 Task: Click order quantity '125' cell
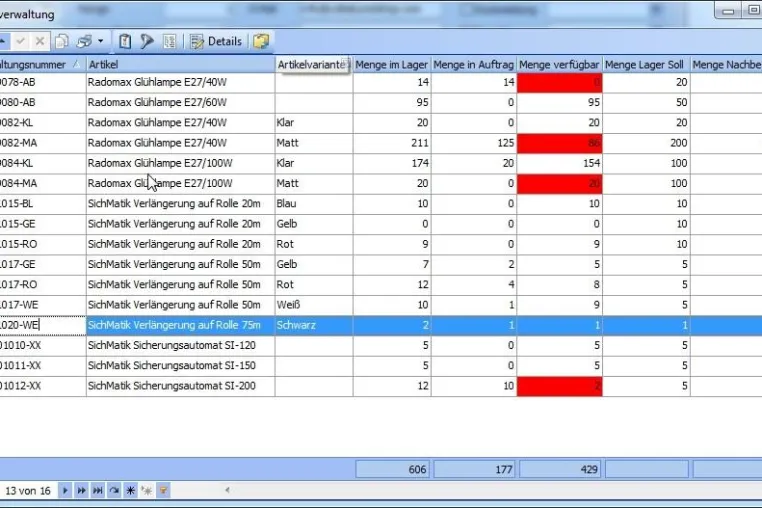pos(474,143)
